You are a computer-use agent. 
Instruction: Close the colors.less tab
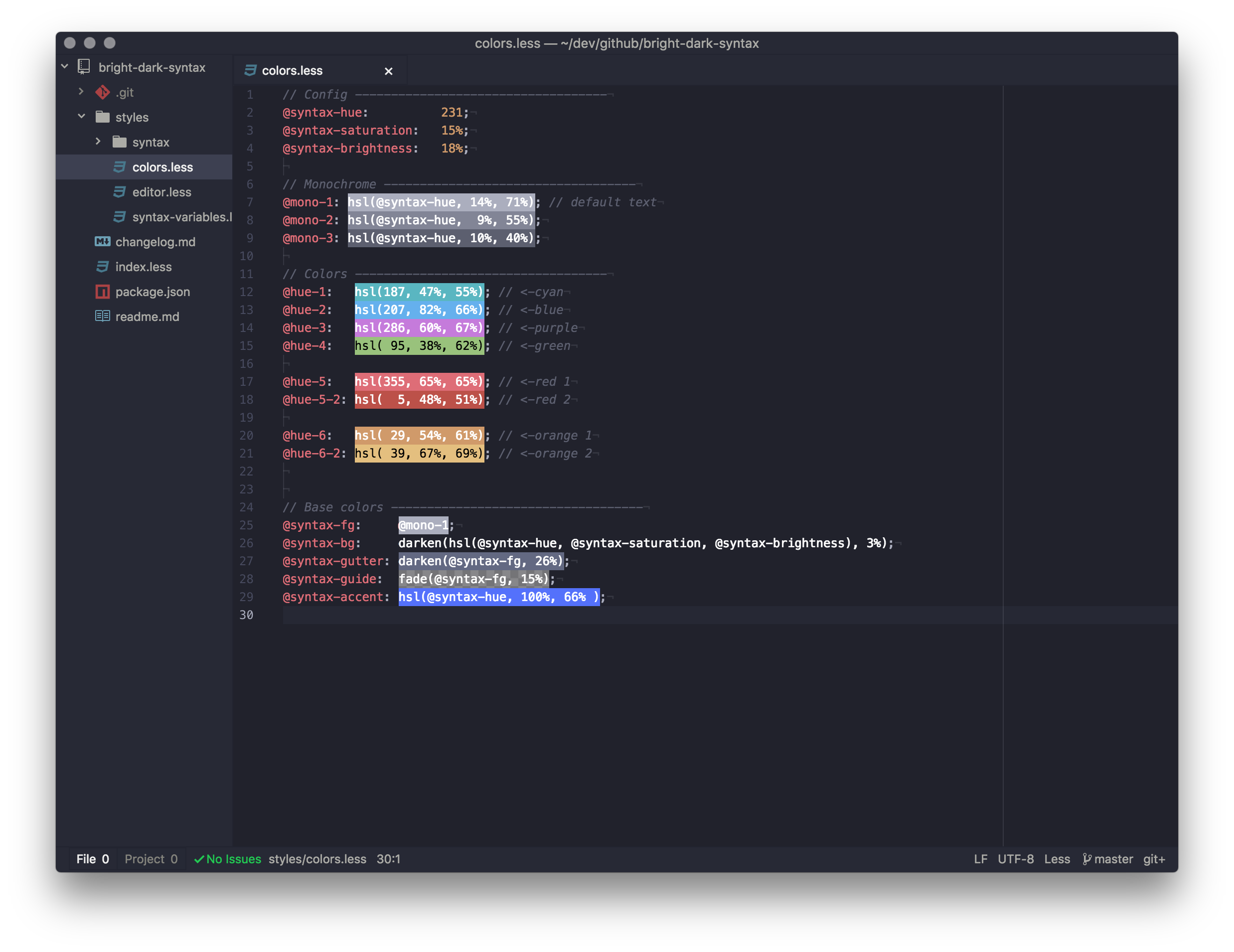coord(388,71)
